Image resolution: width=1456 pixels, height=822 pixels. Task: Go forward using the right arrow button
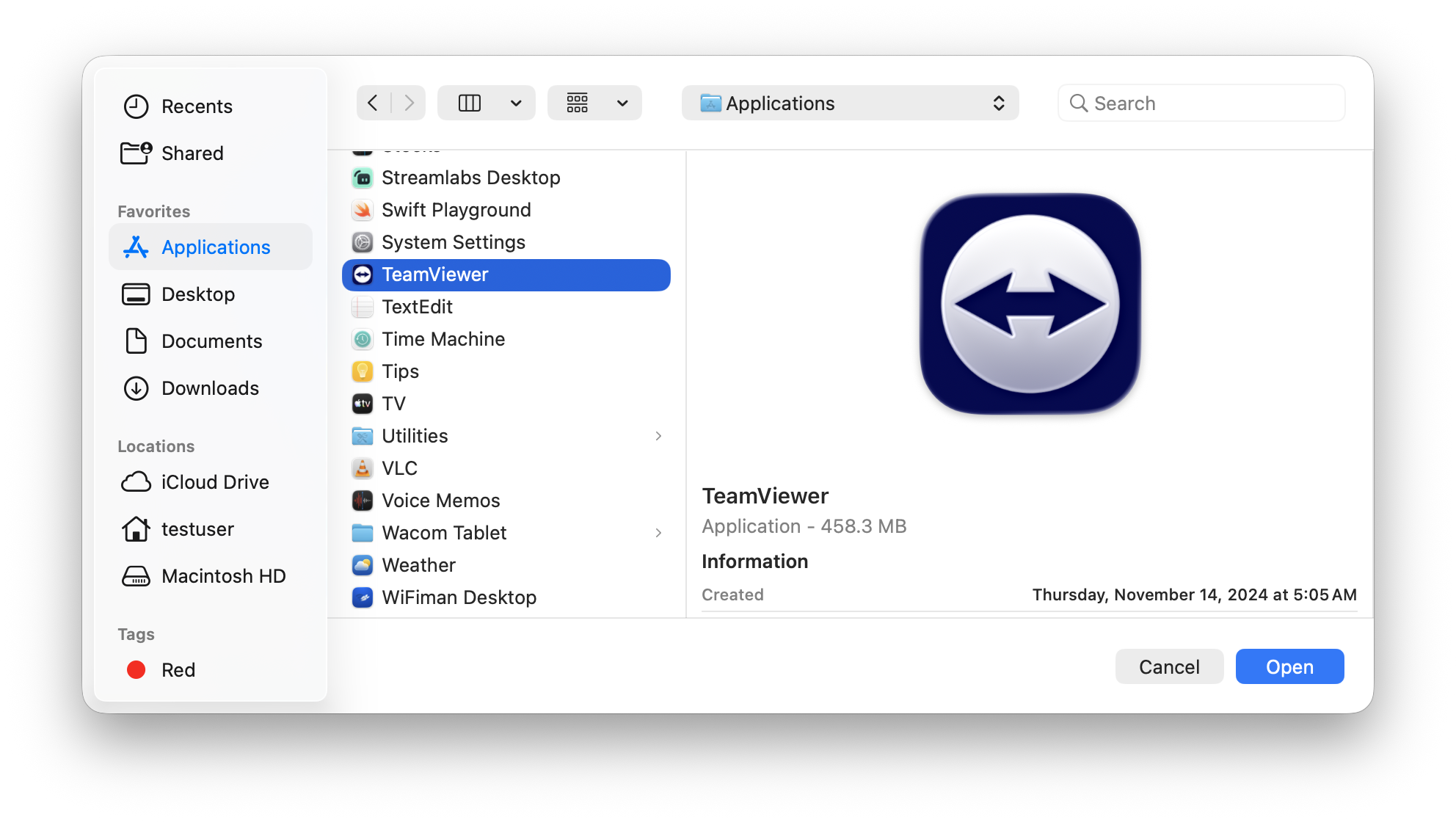409,103
